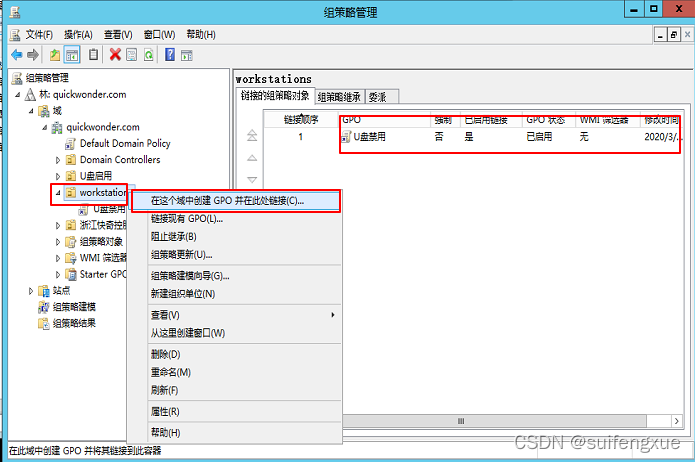This screenshot has width=695, height=462.
Task: Click the red X delete toolbar icon
Action: click(115, 55)
